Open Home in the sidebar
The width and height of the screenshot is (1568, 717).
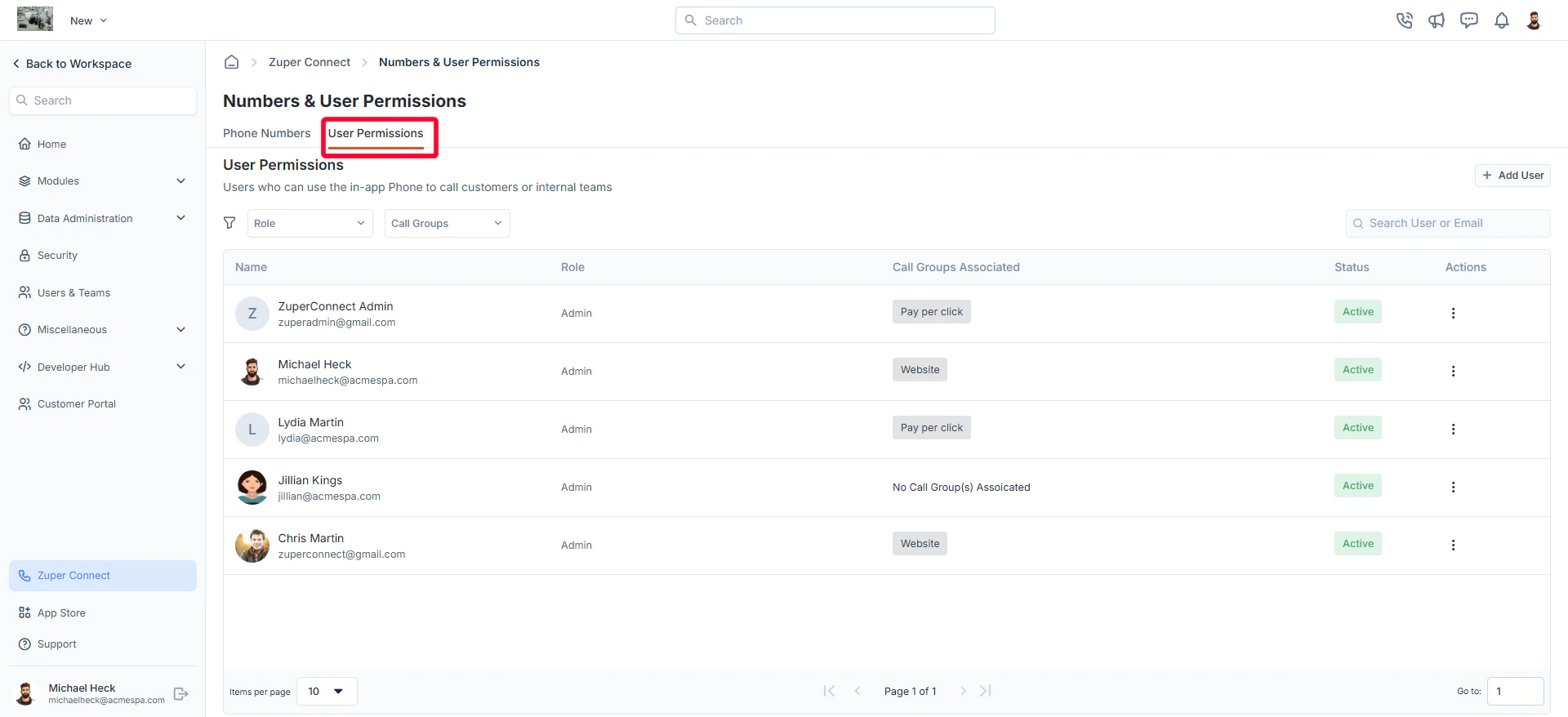[x=103, y=144]
